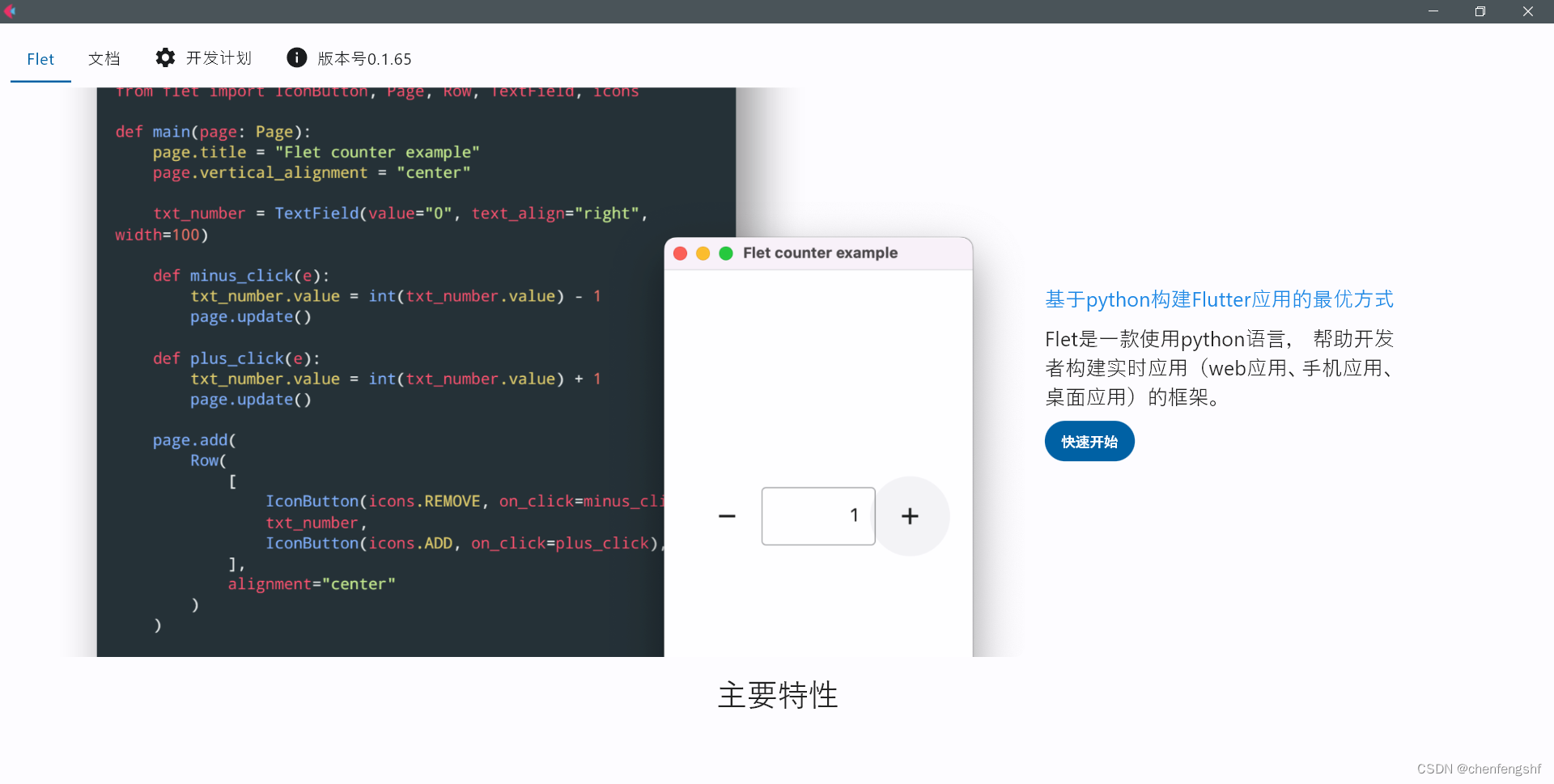Screen dimensions: 1554x784
Task: Switch to the 文档 tab
Action: [x=104, y=59]
